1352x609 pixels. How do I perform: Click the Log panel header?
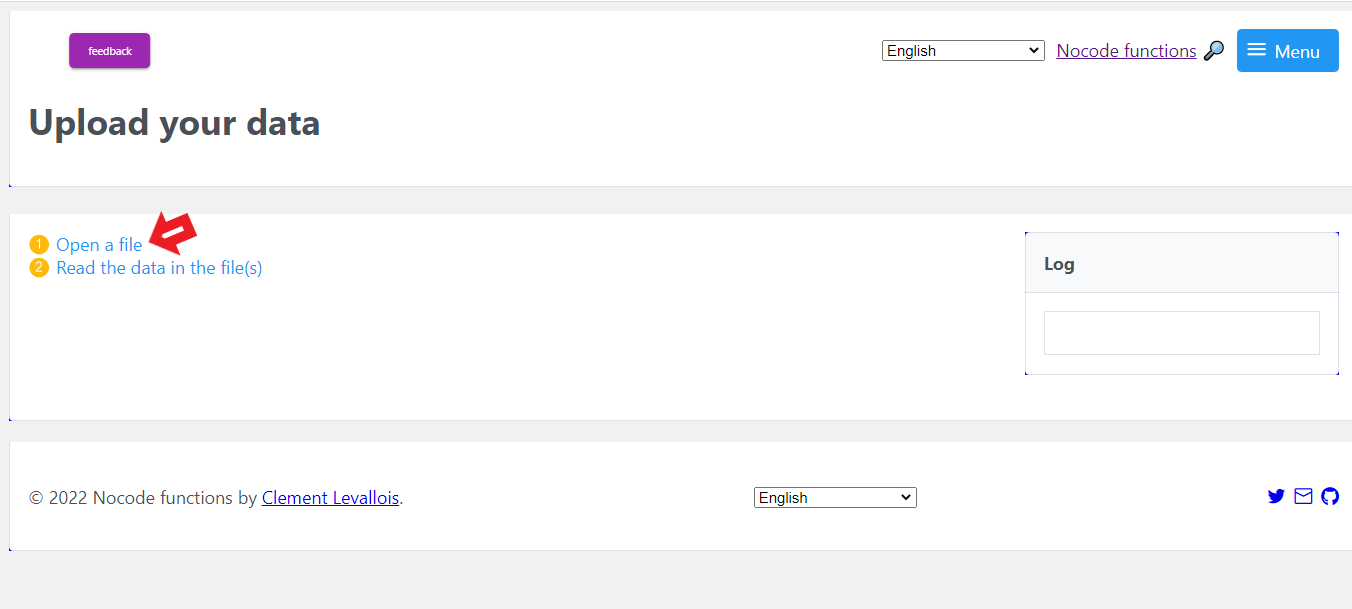(1181, 264)
